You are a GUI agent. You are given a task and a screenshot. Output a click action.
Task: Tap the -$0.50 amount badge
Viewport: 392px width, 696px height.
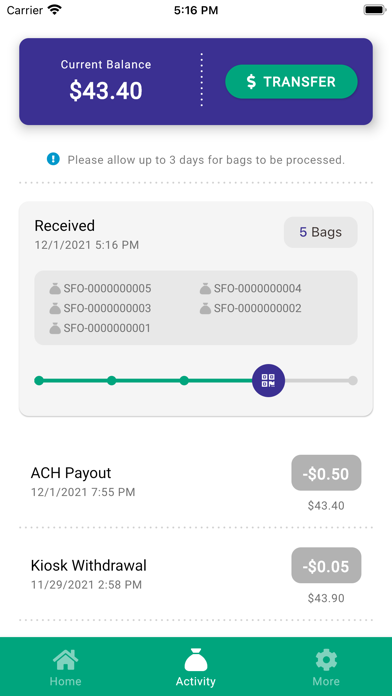[326, 473]
